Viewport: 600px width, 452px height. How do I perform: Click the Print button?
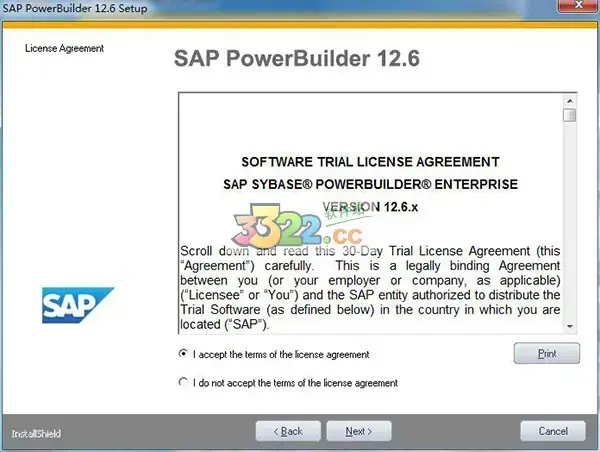click(x=546, y=353)
